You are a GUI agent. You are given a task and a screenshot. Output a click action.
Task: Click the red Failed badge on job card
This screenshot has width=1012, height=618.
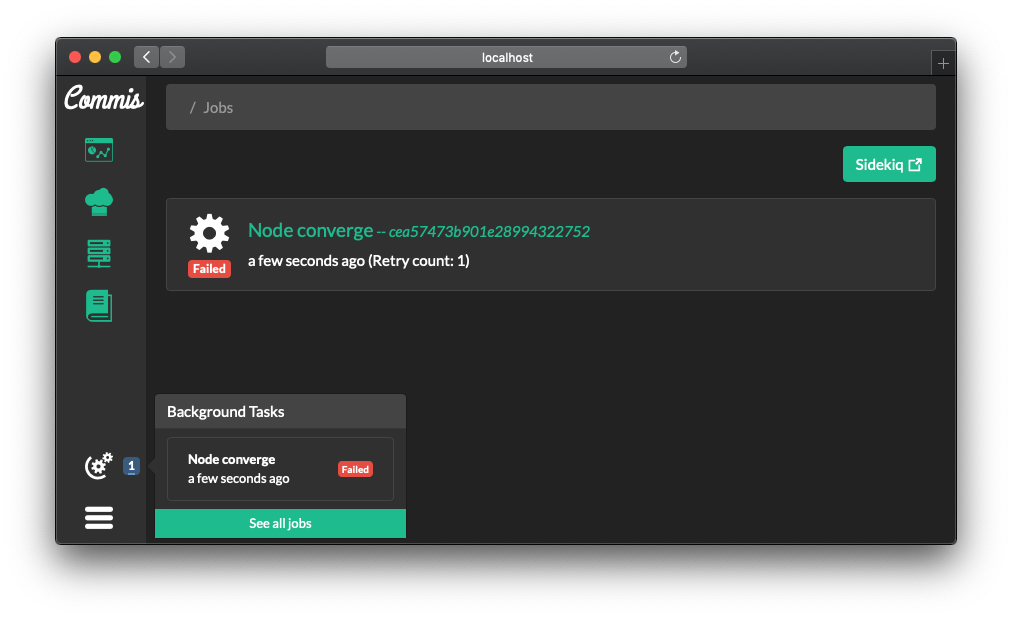click(x=209, y=269)
